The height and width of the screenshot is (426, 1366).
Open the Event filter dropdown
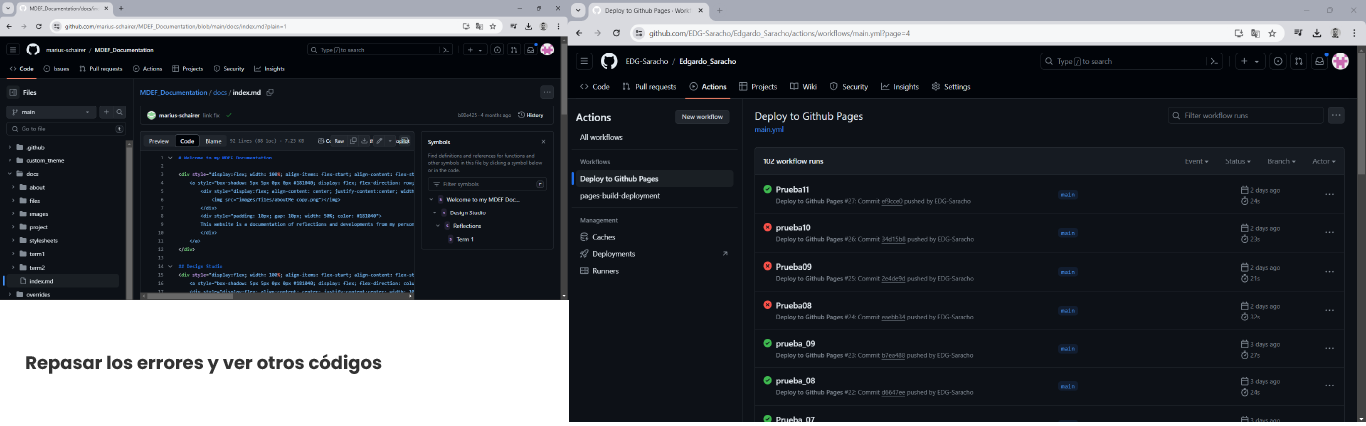1196,161
